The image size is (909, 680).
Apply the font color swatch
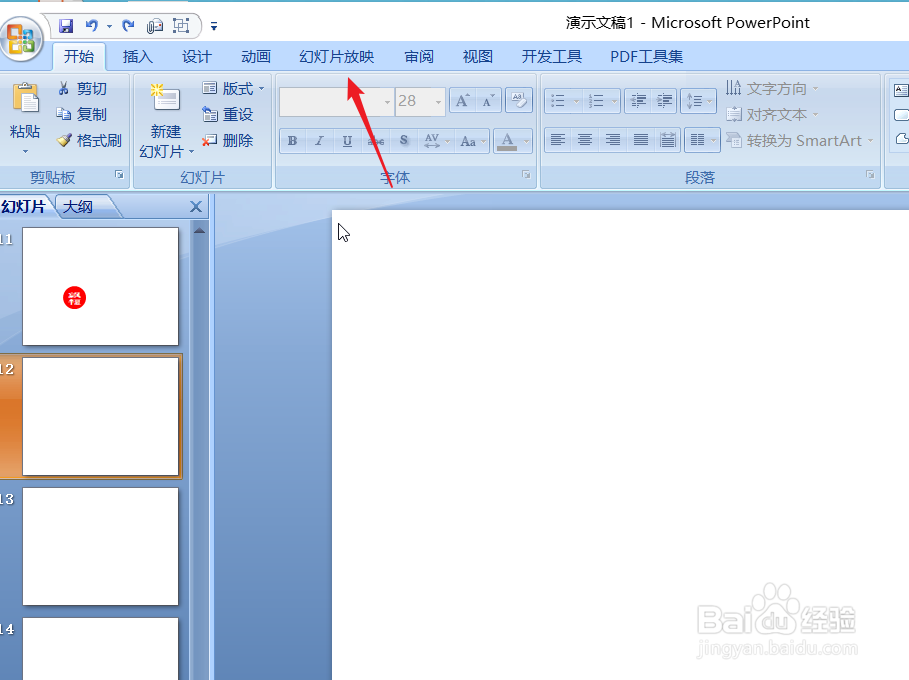click(x=507, y=141)
